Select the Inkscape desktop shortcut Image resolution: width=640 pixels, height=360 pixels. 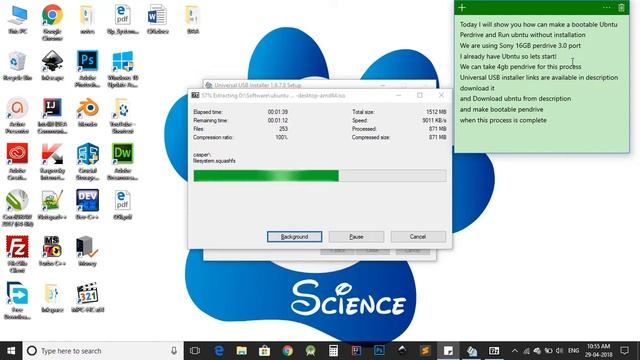click(52, 66)
